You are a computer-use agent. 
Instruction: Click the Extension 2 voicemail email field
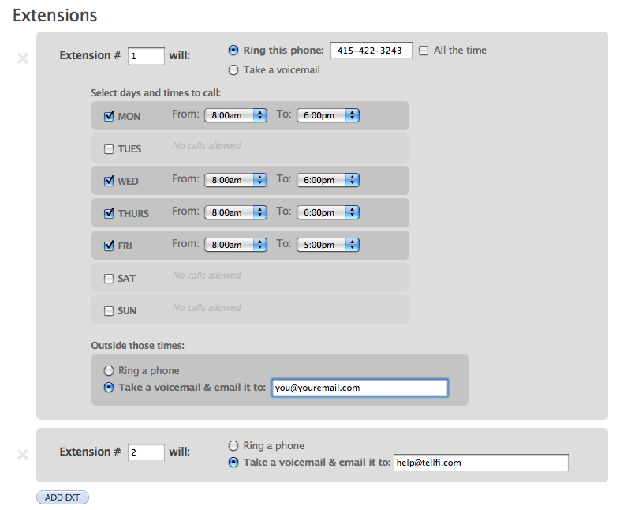coord(480,463)
